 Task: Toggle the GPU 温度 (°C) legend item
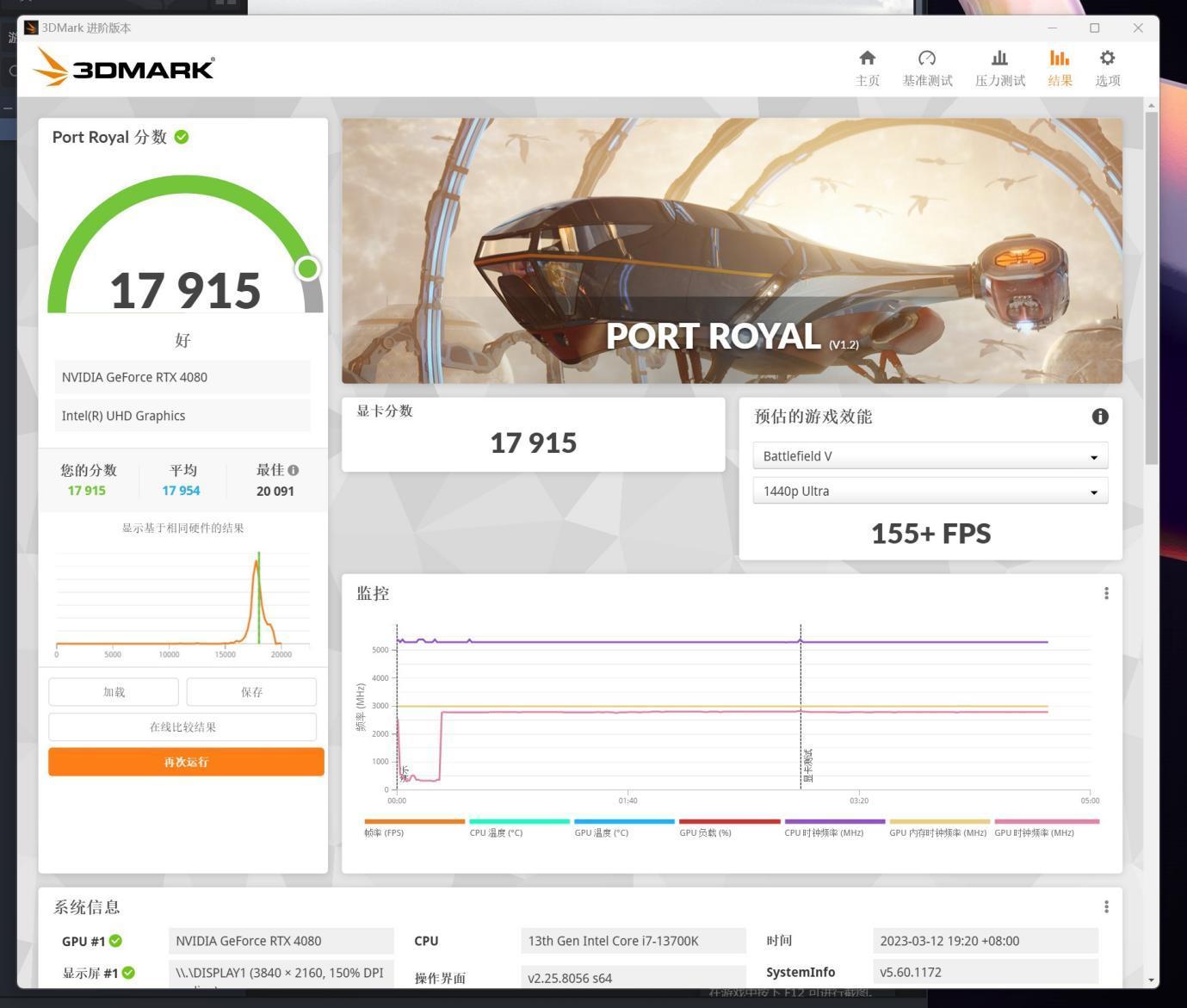[624, 828]
